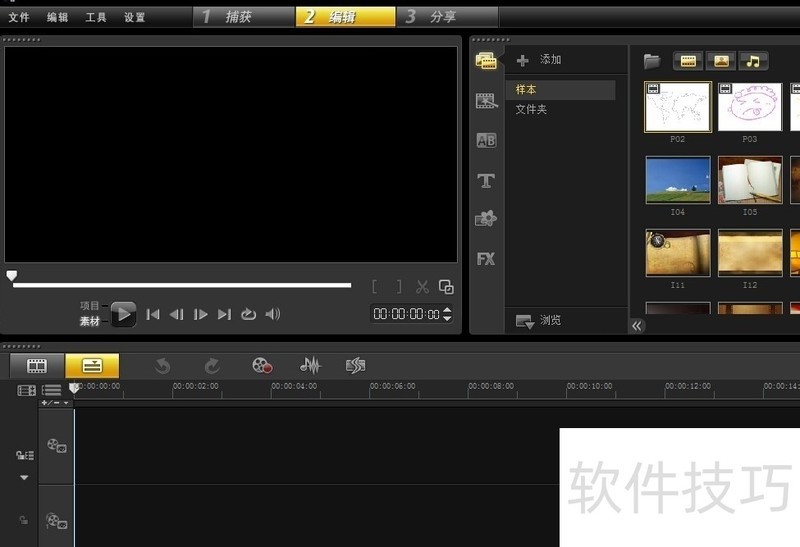This screenshot has height=547, width=800.
Task: Toggle show videos filter in library
Action: [688, 61]
